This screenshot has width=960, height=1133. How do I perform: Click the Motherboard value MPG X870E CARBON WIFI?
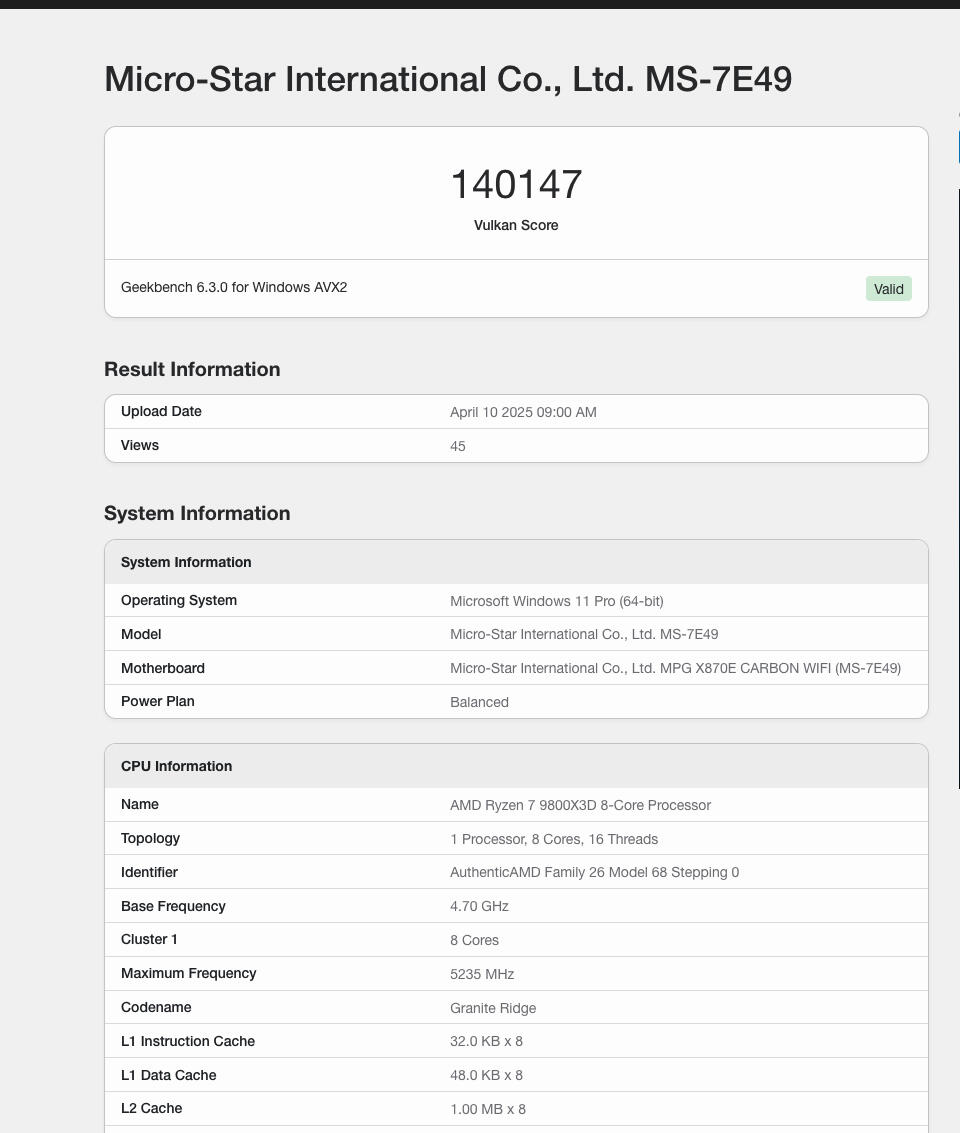(x=675, y=668)
